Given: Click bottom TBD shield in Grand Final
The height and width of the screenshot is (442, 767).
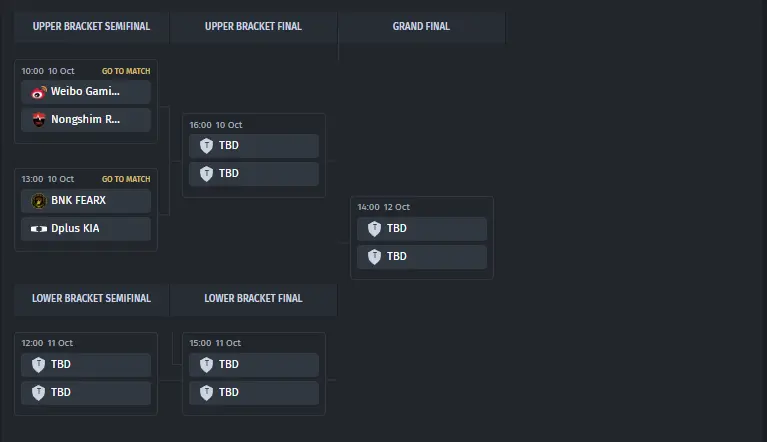Looking at the screenshot, I should pyautogui.click(x=375, y=257).
